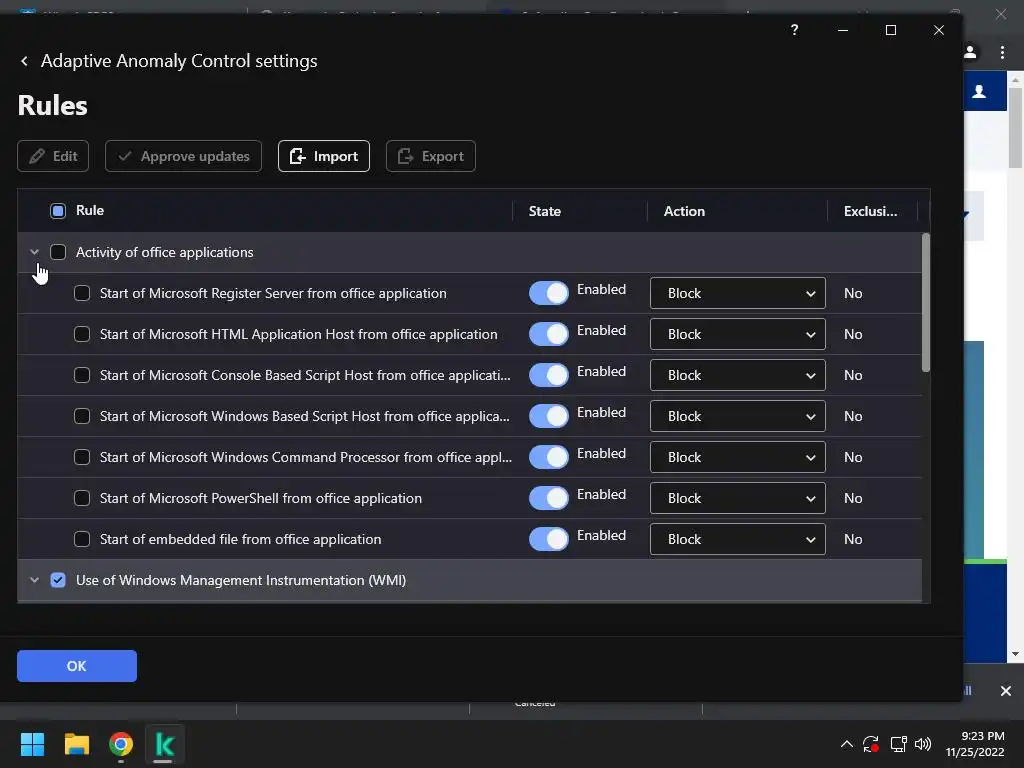Collapse the Use of Windows Management Instrumentation group

tap(35, 580)
